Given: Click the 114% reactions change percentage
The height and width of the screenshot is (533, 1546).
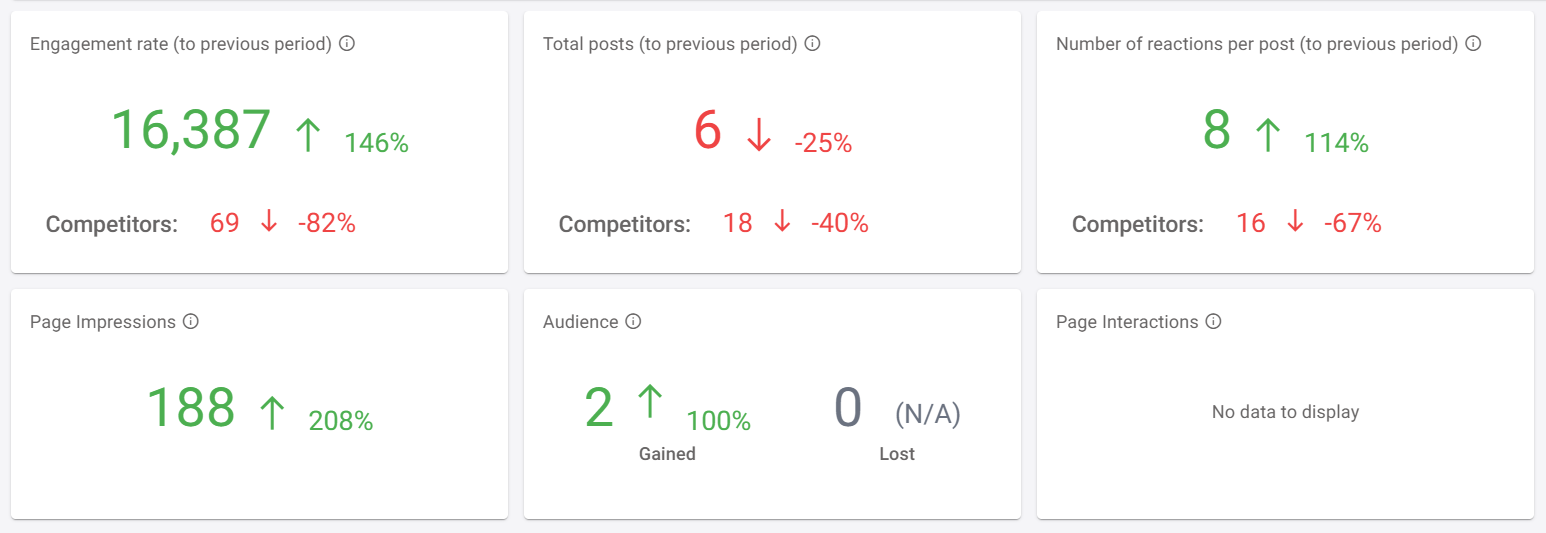Looking at the screenshot, I should click(1337, 143).
